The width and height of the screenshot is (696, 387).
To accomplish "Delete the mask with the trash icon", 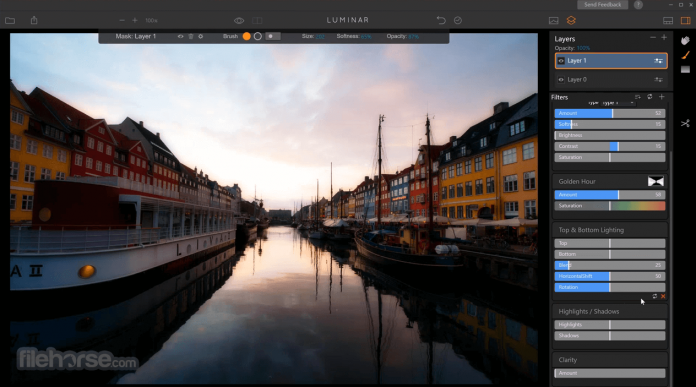I will pyautogui.click(x=191, y=36).
